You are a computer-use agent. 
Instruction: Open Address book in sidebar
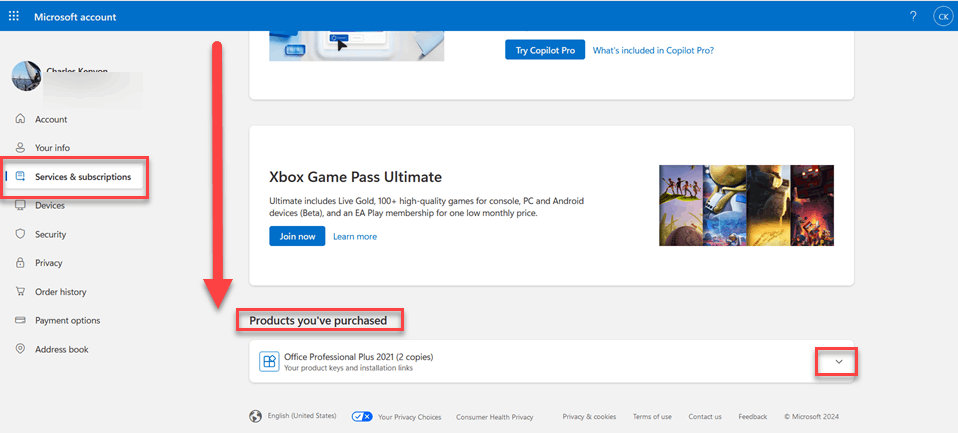(x=62, y=349)
